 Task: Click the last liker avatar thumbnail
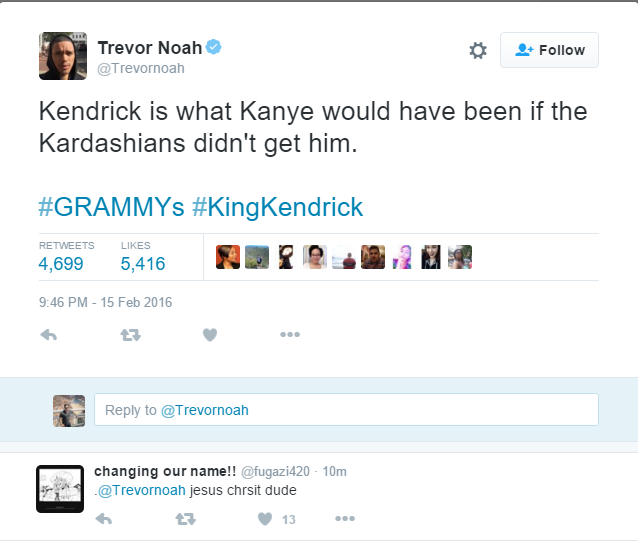click(x=460, y=257)
